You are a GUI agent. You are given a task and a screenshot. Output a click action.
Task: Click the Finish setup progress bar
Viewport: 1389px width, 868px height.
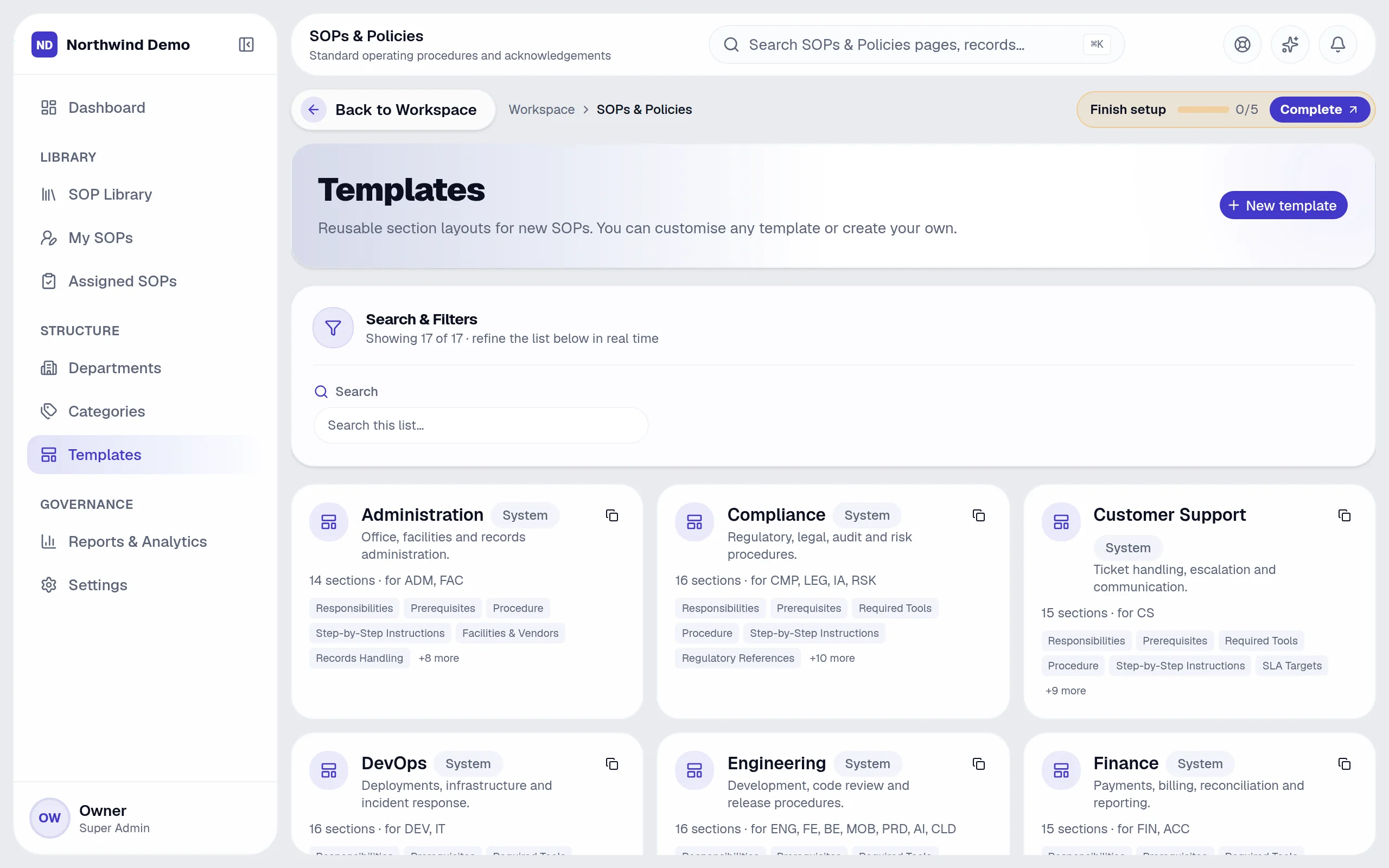click(x=1203, y=110)
